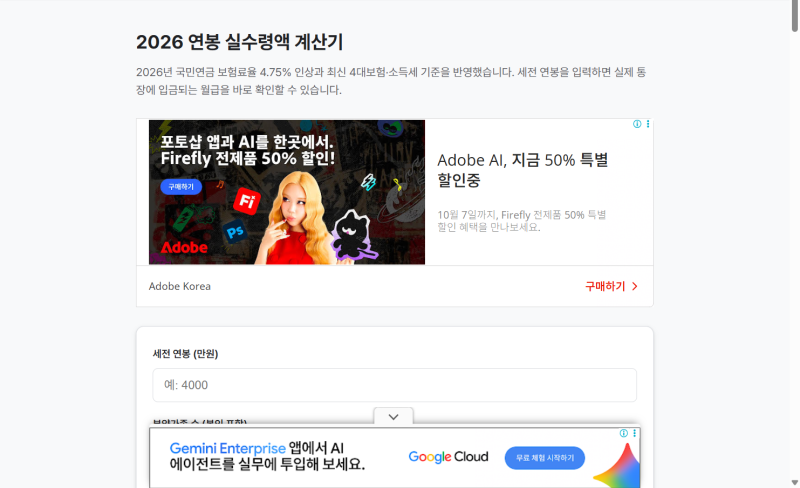Click the blue 구매하기 button in Adobe banner
Screen dimensions: 800x488
181,187
